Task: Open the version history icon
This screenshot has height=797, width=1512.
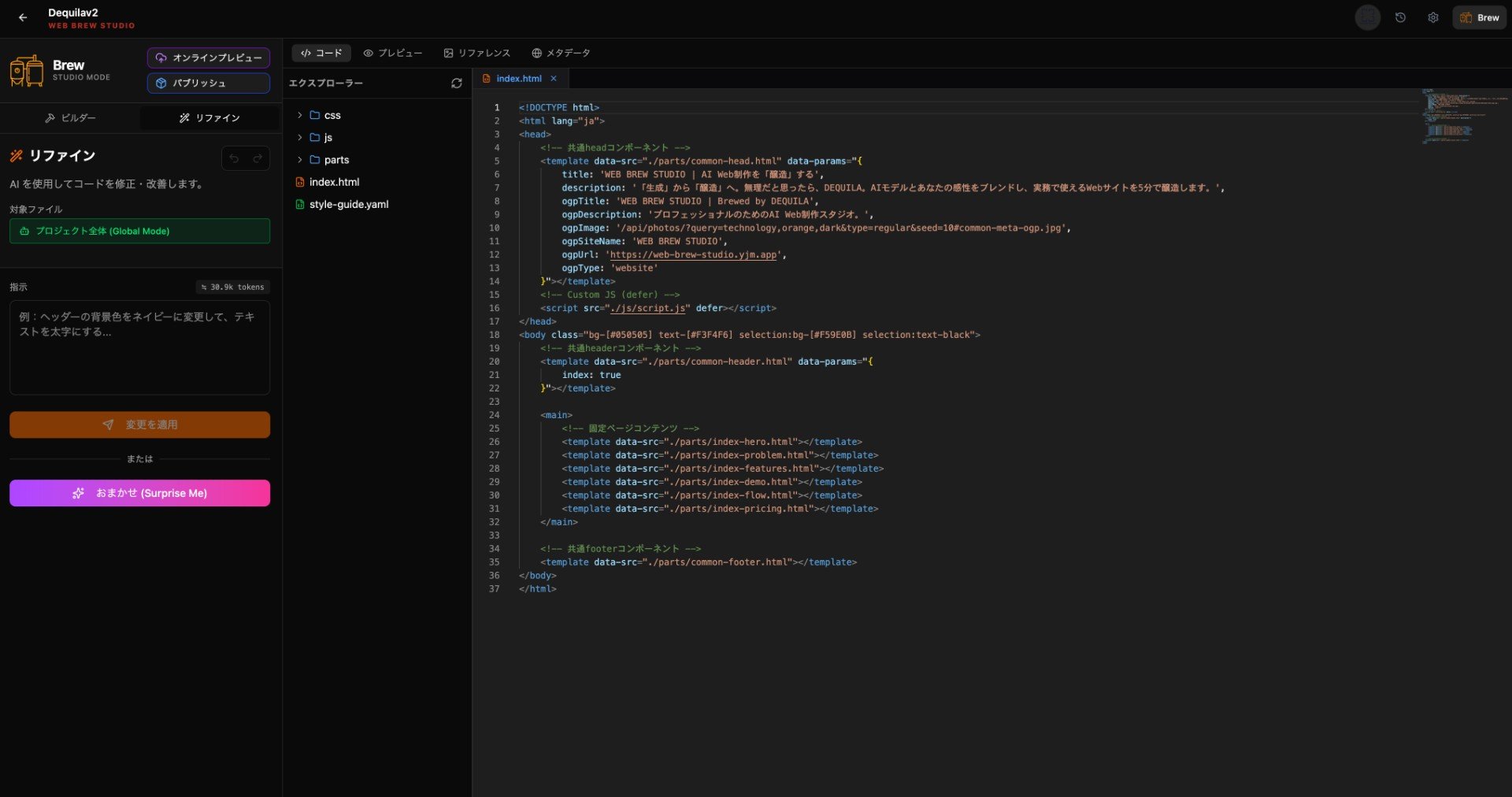Action: point(1401,17)
